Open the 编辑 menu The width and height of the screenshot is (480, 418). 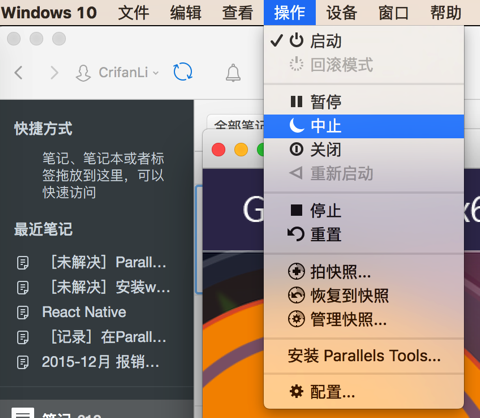(x=185, y=13)
